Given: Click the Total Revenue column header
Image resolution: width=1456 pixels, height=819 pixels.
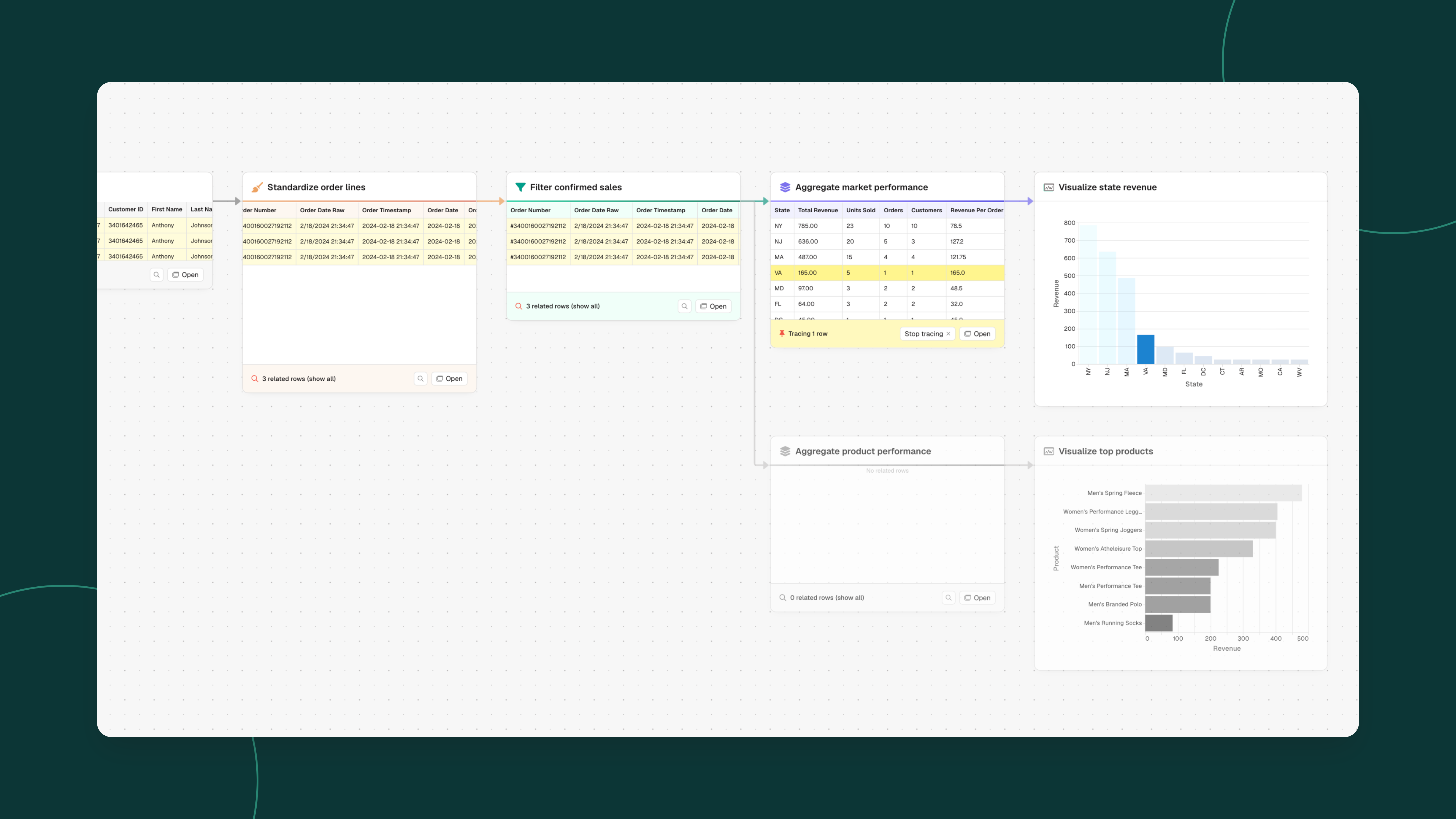Looking at the screenshot, I should pos(818,210).
